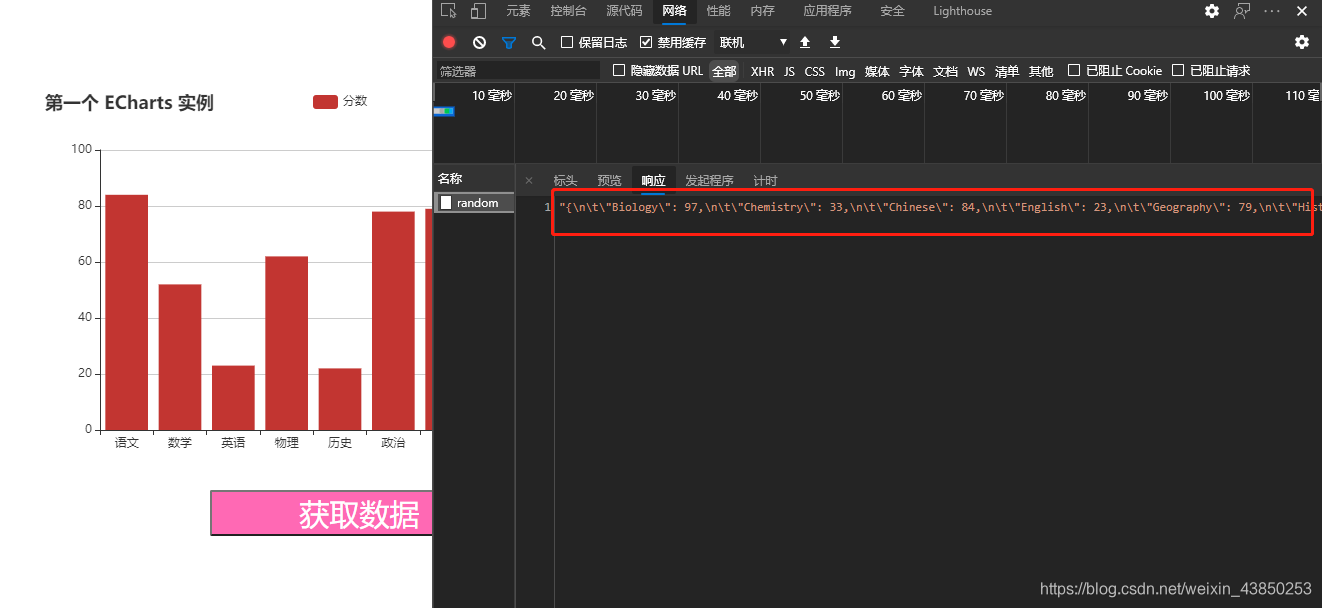1322x608 pixels.
Task: Select the random request row
Action: click(x=475, y=203)
